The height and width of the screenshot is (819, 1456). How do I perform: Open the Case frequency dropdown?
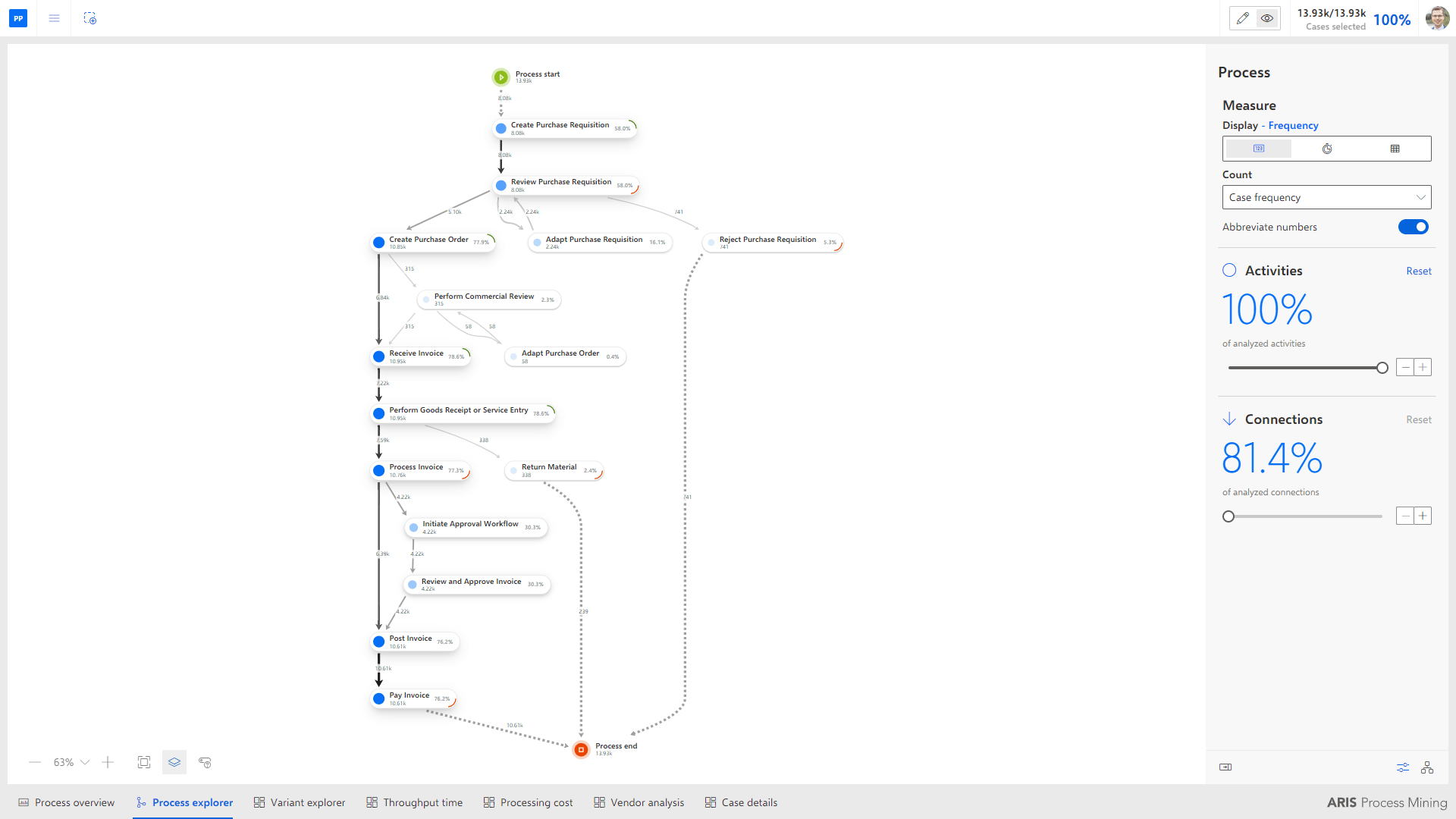point(1326,197)
